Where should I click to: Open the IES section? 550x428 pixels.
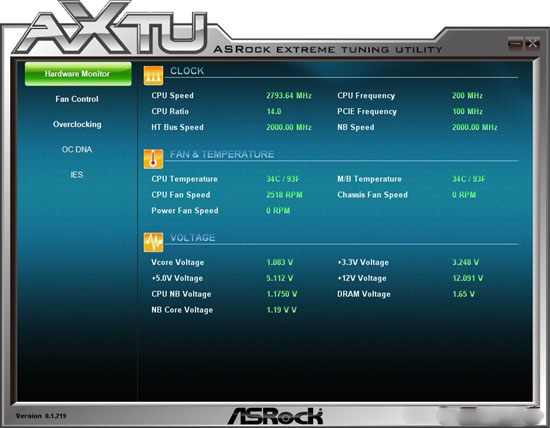coord(77,175)
